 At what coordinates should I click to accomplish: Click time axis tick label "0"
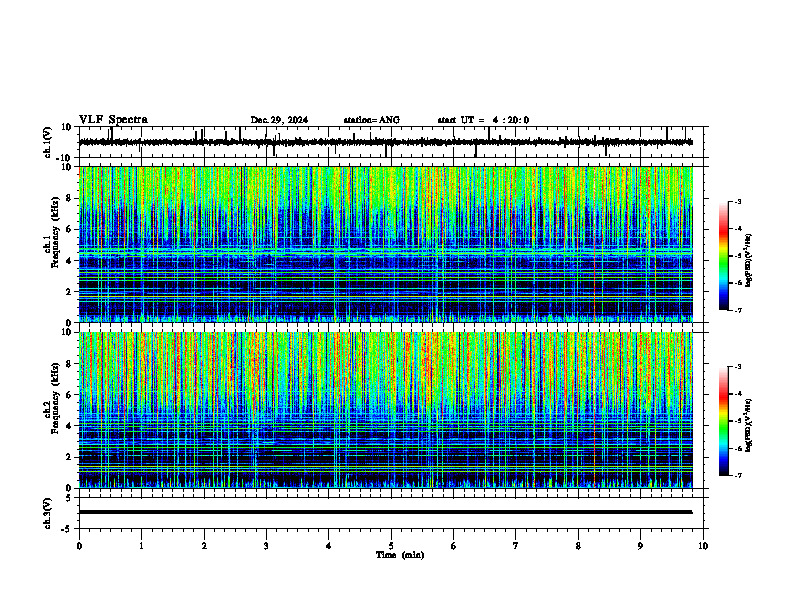click(x=79, y=546)
